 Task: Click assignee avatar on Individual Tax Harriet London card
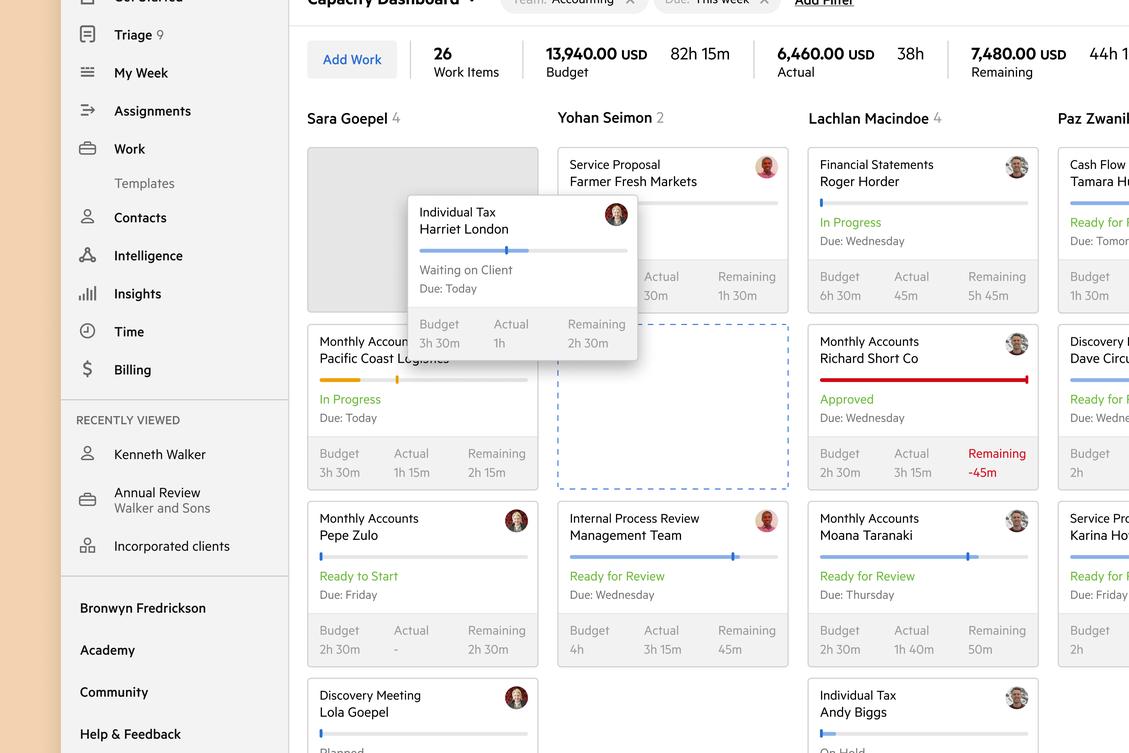(x=616, y=215)
